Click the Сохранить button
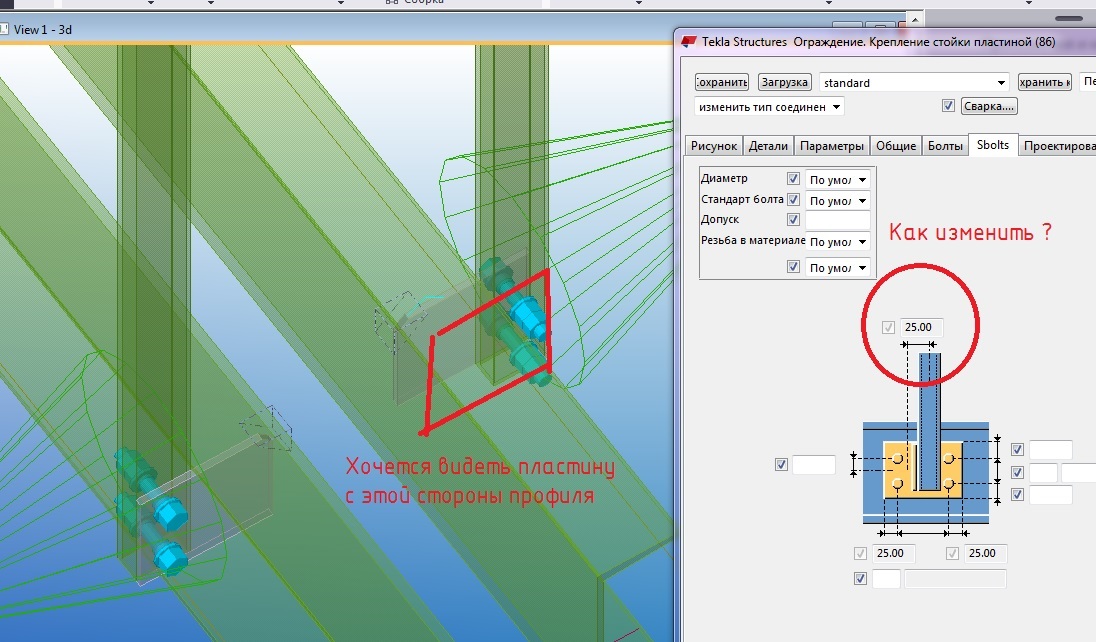 721,82
